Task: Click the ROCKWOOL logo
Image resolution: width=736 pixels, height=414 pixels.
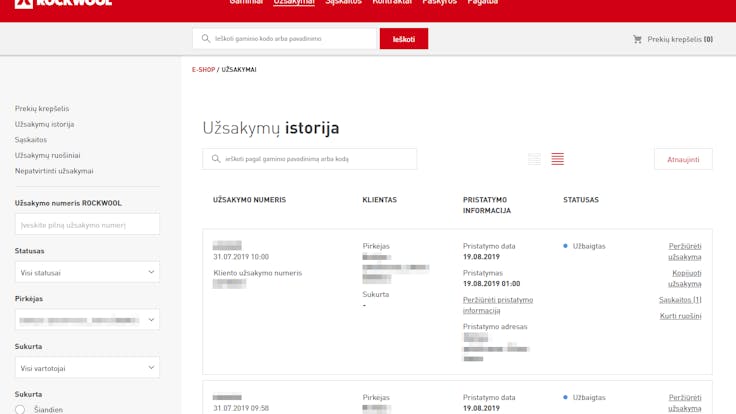Action: pyautogui.click(x=63, y=3)
